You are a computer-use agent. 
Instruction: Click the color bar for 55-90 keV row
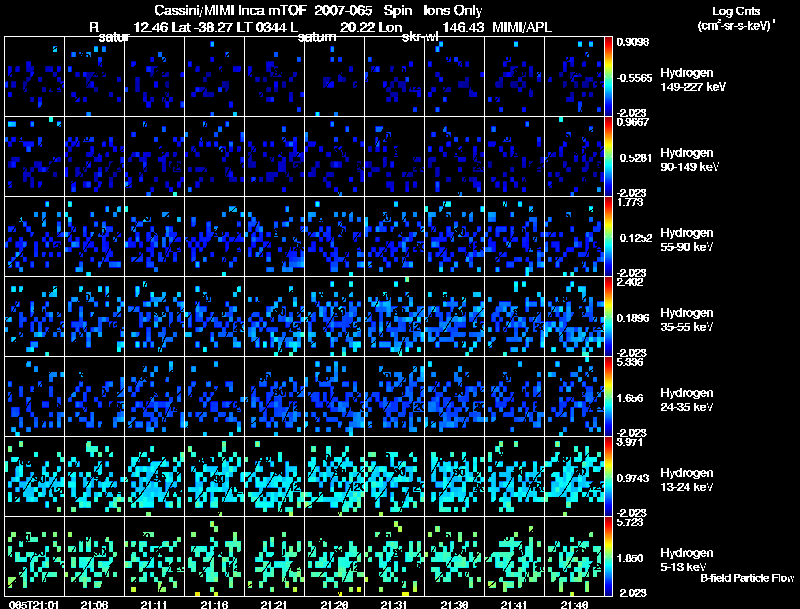[x=608, y=237]
